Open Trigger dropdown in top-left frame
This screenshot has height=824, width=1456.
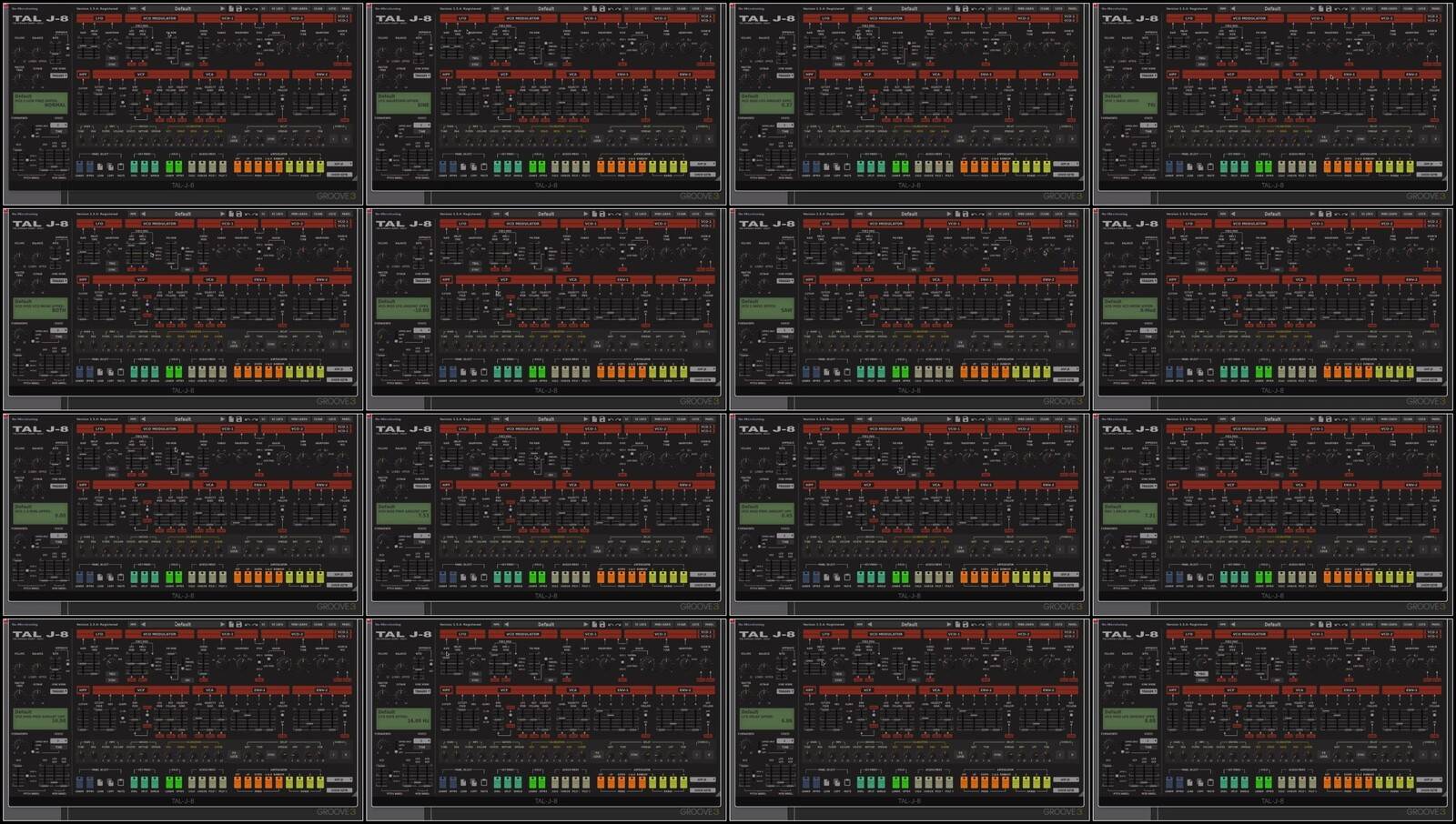click(x=59, y=75)
